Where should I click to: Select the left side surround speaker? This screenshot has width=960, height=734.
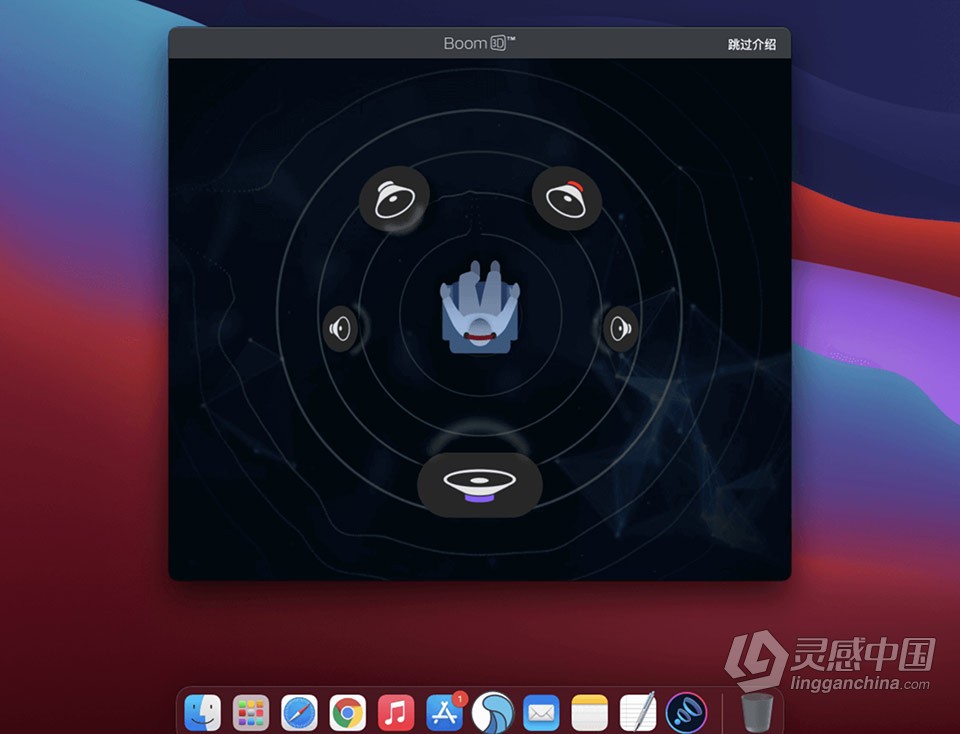click(340, 329)
